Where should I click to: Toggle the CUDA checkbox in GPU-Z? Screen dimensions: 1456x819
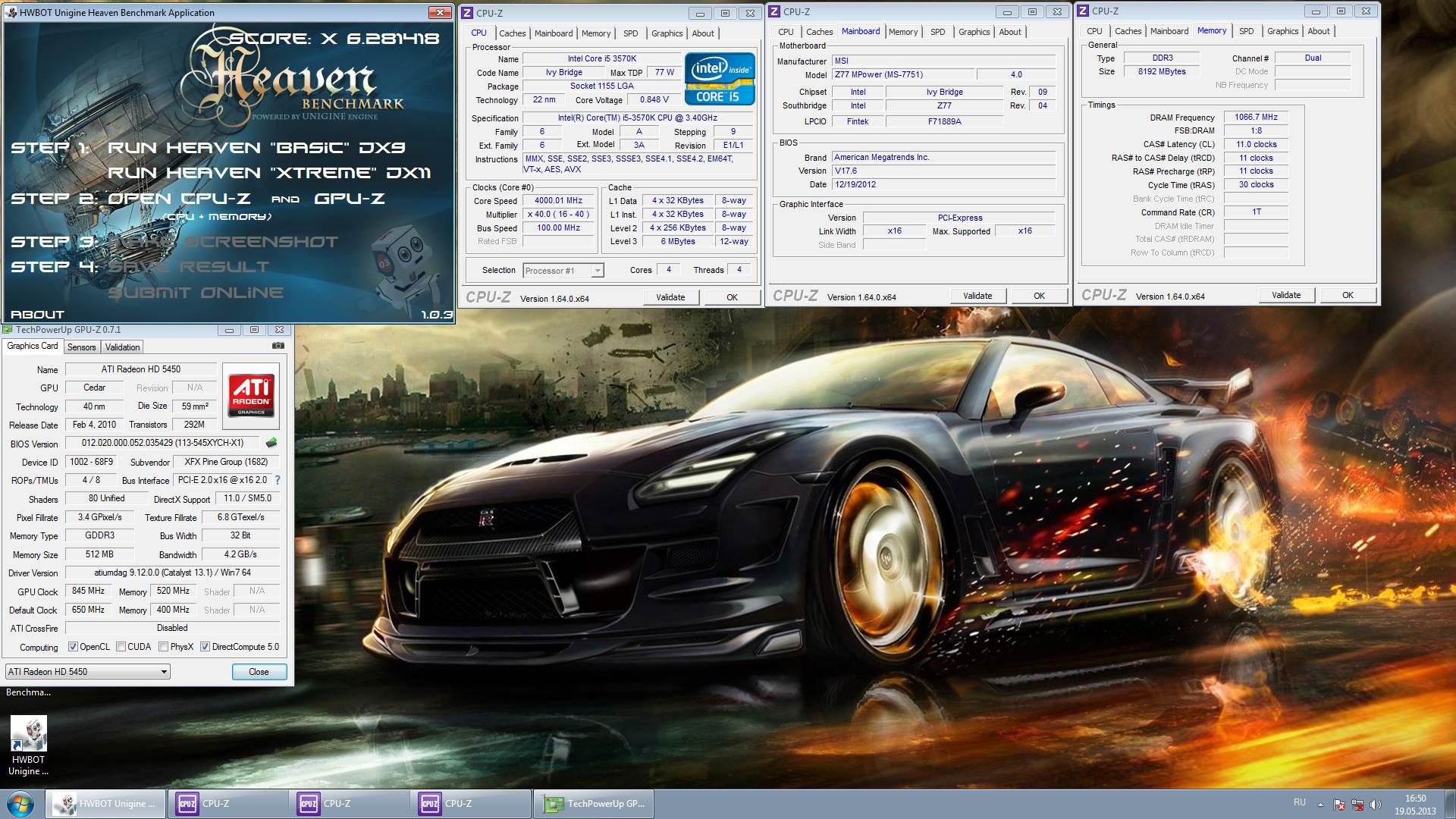tap(121, 647)
